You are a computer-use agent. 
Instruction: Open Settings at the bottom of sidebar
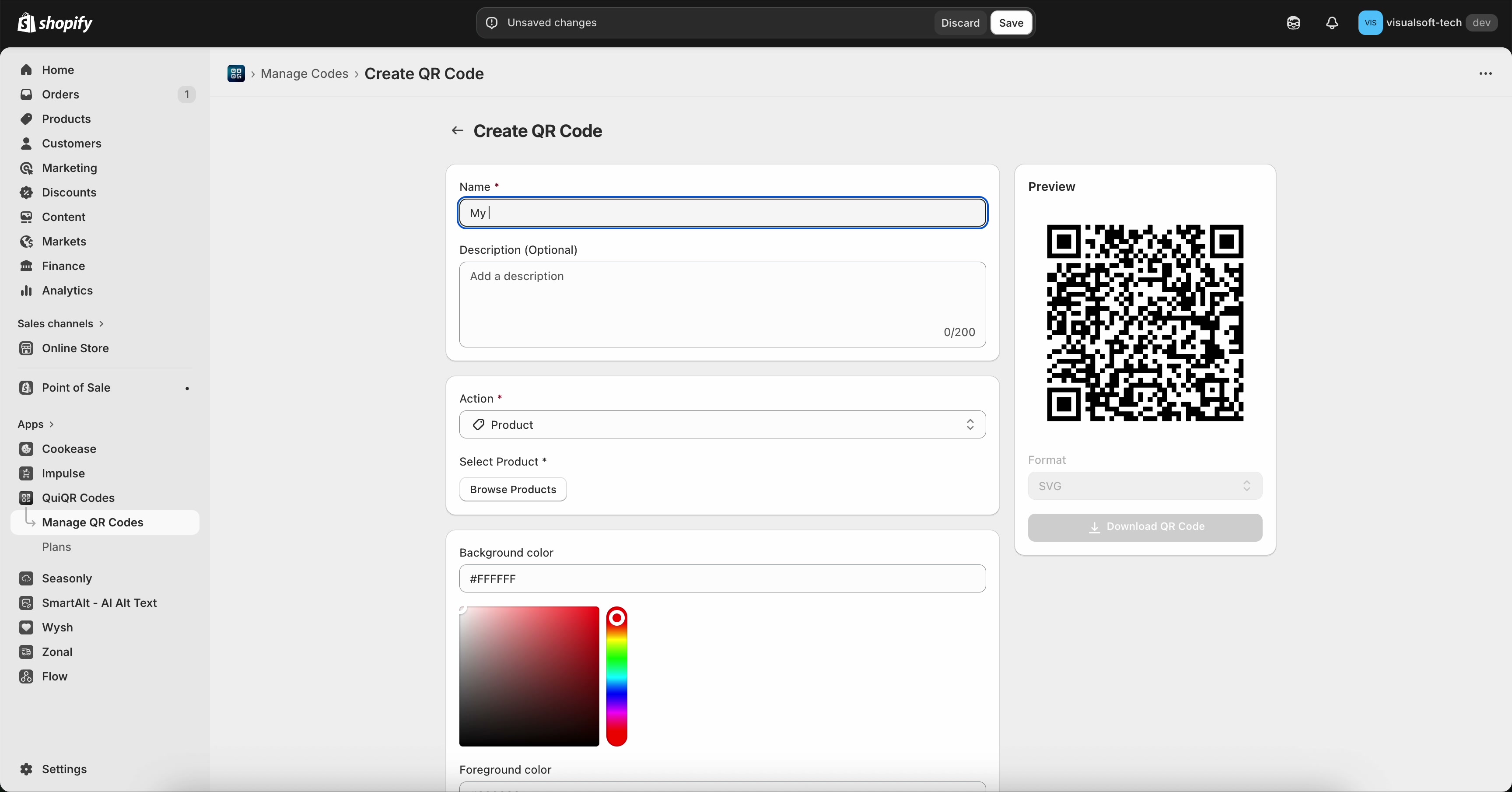(65, 769)
